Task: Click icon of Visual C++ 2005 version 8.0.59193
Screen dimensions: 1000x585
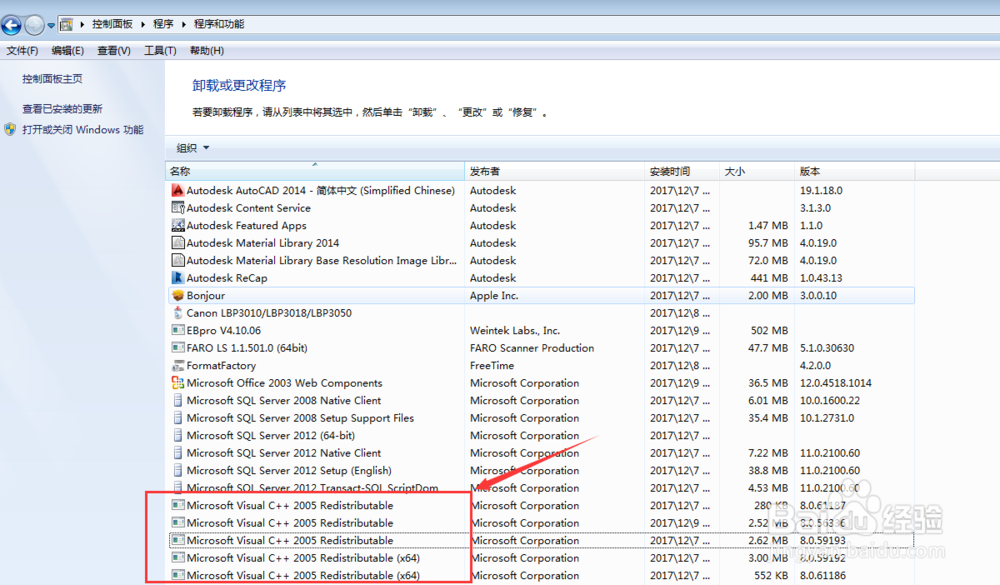Action: pos(178,540)
